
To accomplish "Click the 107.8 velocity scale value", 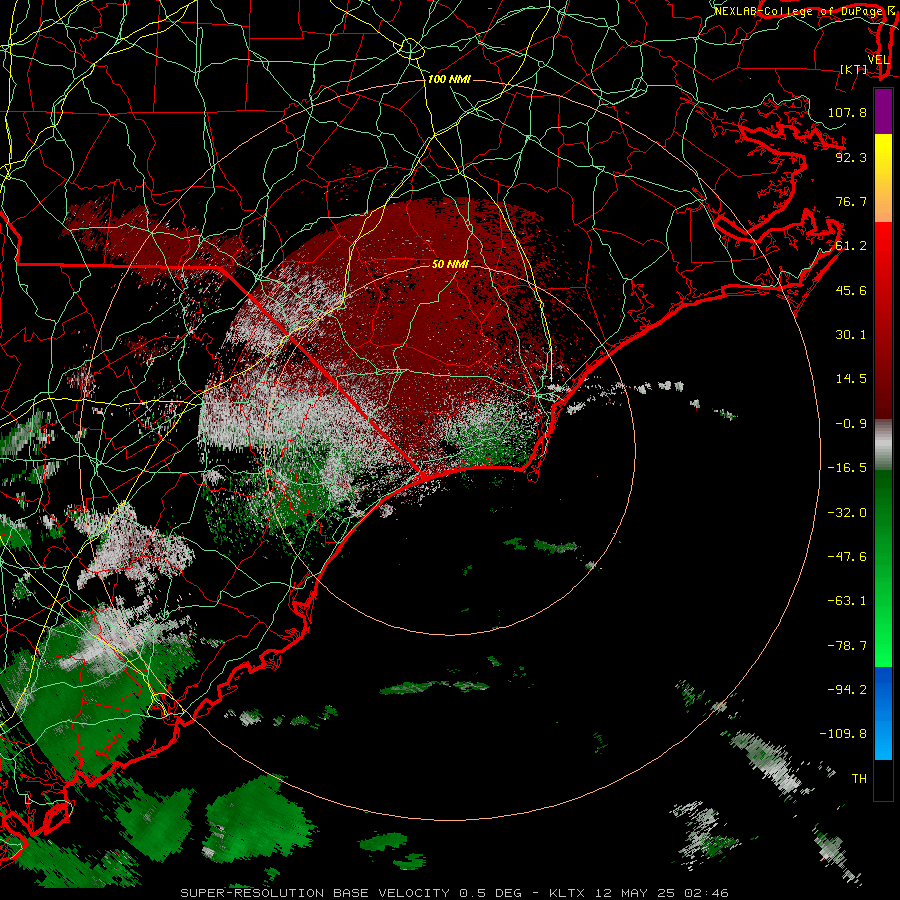I will (847, 112).
